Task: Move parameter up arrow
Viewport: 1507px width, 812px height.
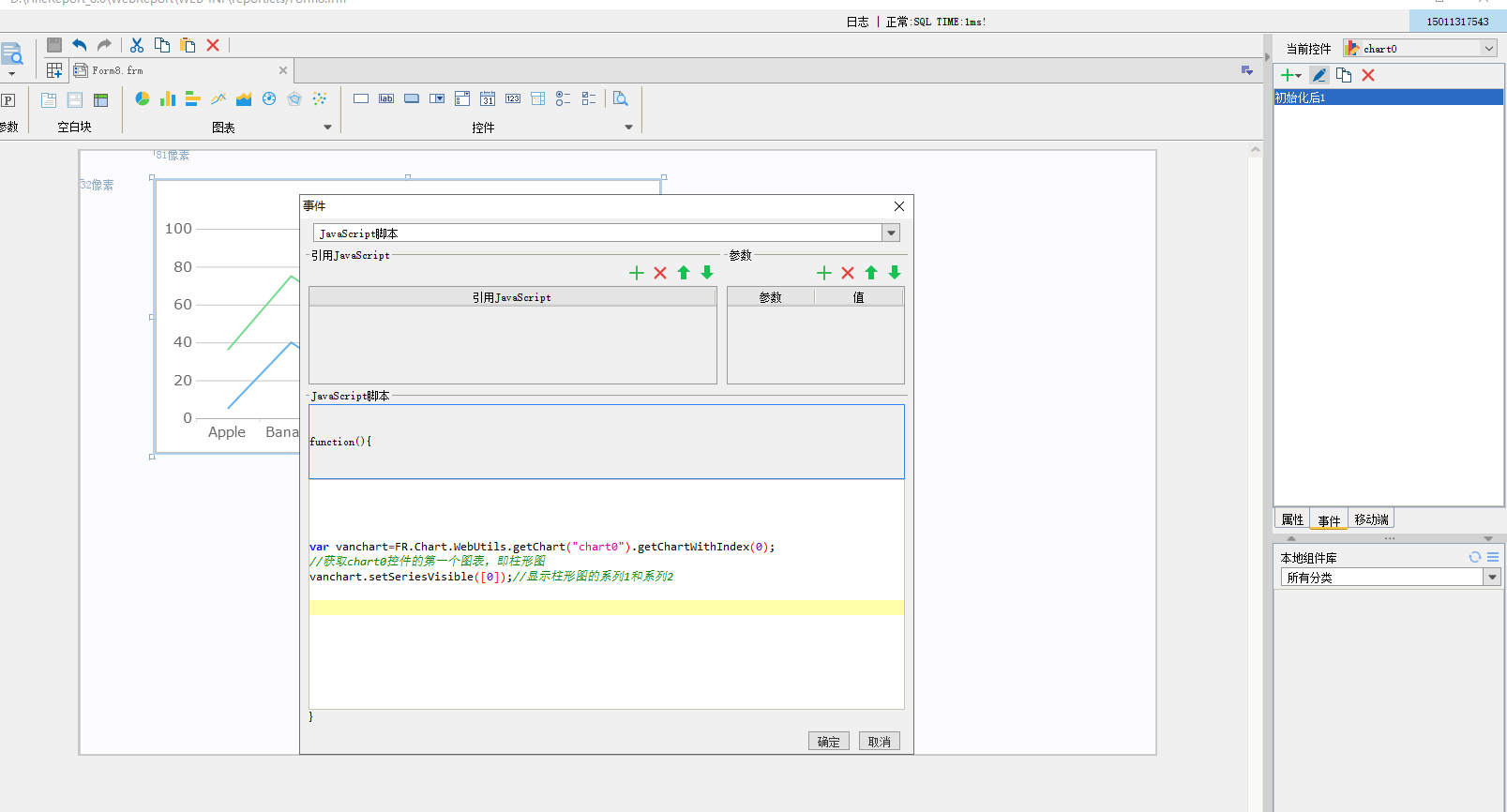Action: tap(871, 273)
